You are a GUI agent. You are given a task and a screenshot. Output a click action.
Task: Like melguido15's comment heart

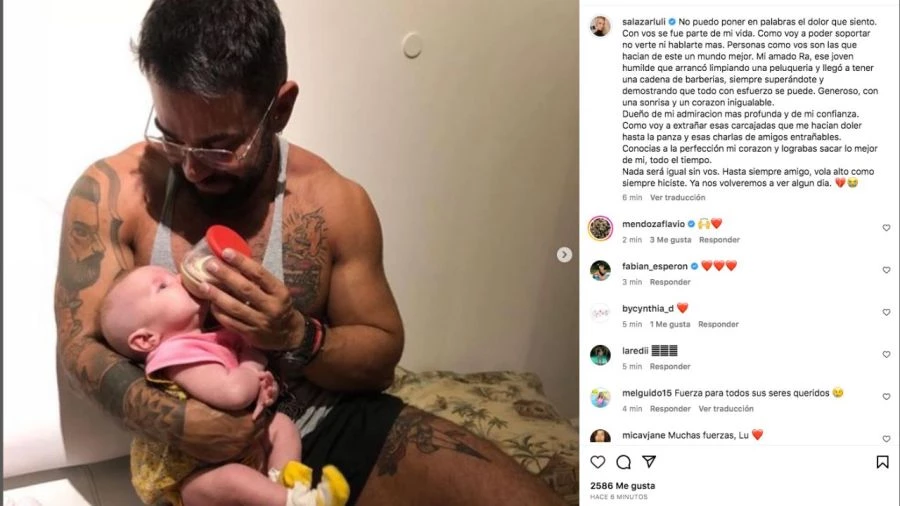[x=886, y=396]
